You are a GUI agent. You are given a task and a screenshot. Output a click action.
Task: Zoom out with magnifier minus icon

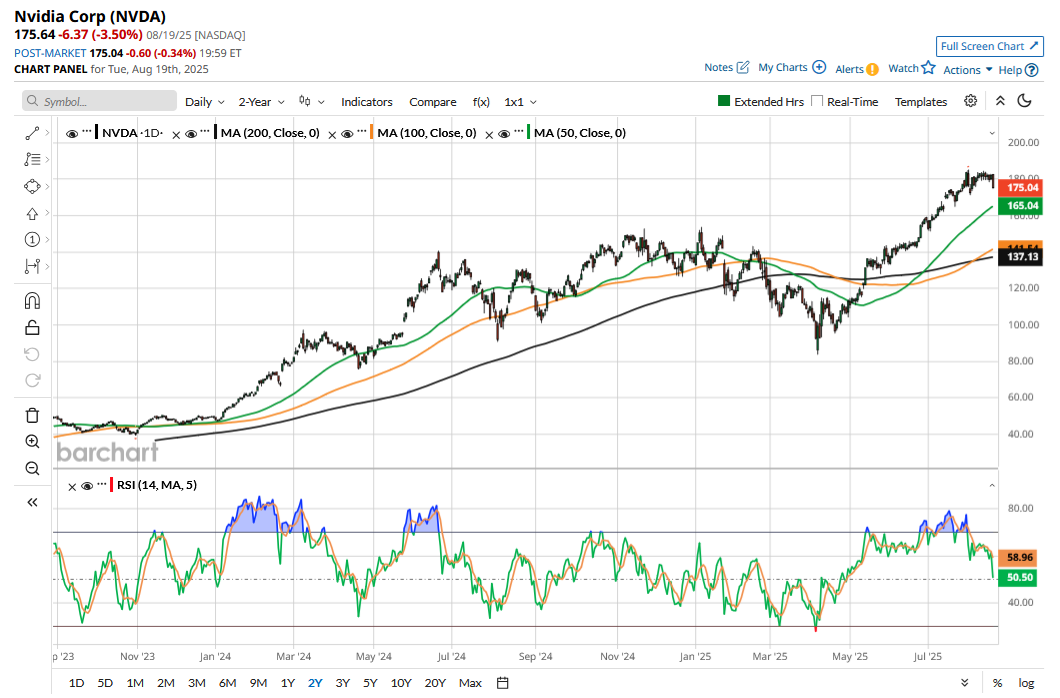pos(32,468)
